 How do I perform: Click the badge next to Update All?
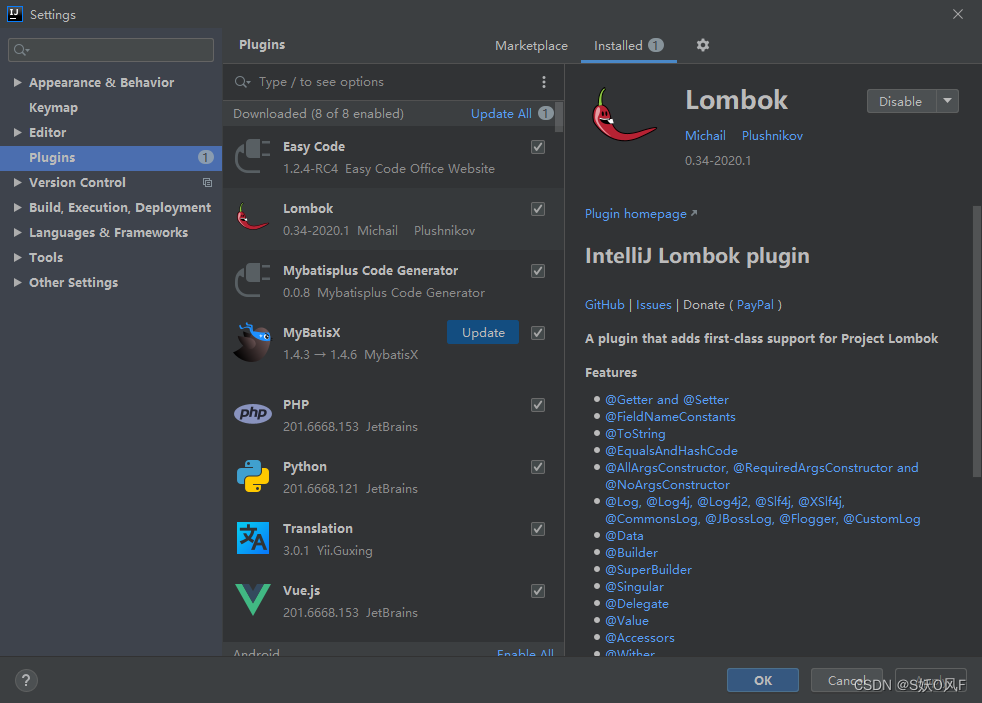pyautogui.click(x=545, y=113)
